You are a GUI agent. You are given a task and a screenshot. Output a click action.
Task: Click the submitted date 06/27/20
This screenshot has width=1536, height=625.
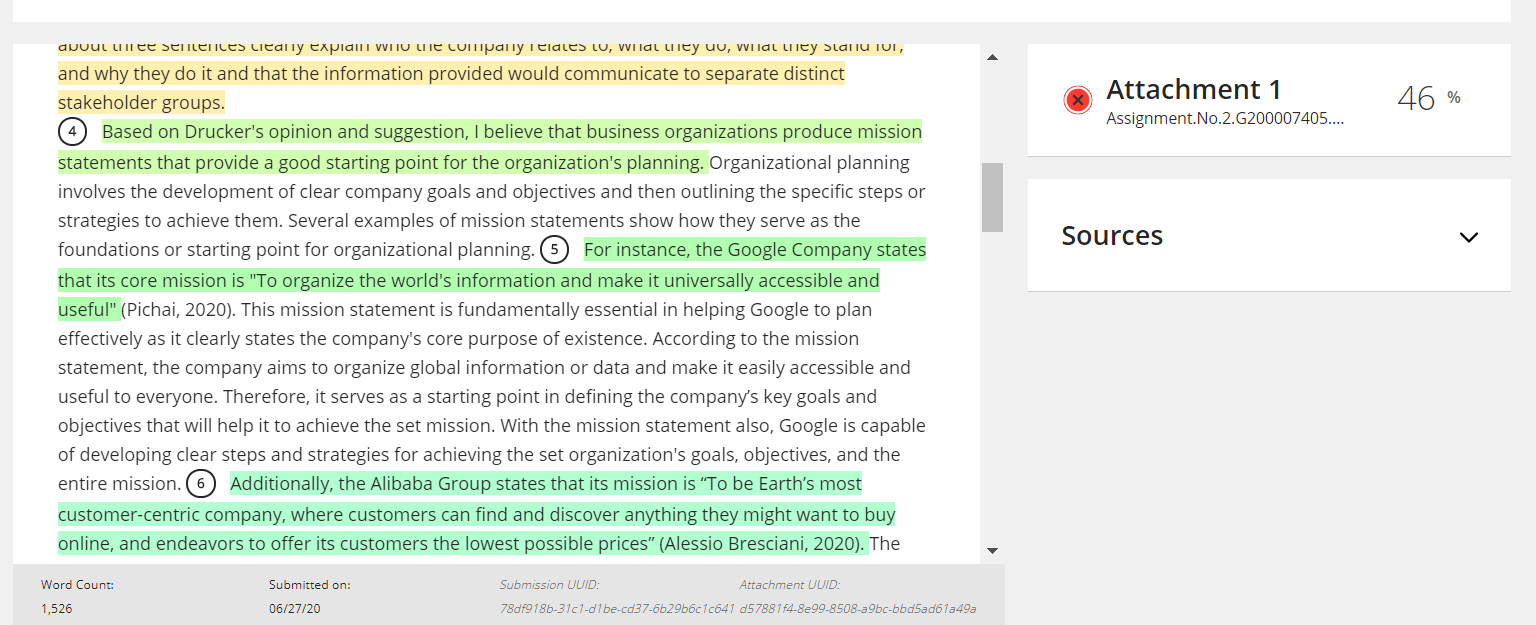click(x=294, y=608)
